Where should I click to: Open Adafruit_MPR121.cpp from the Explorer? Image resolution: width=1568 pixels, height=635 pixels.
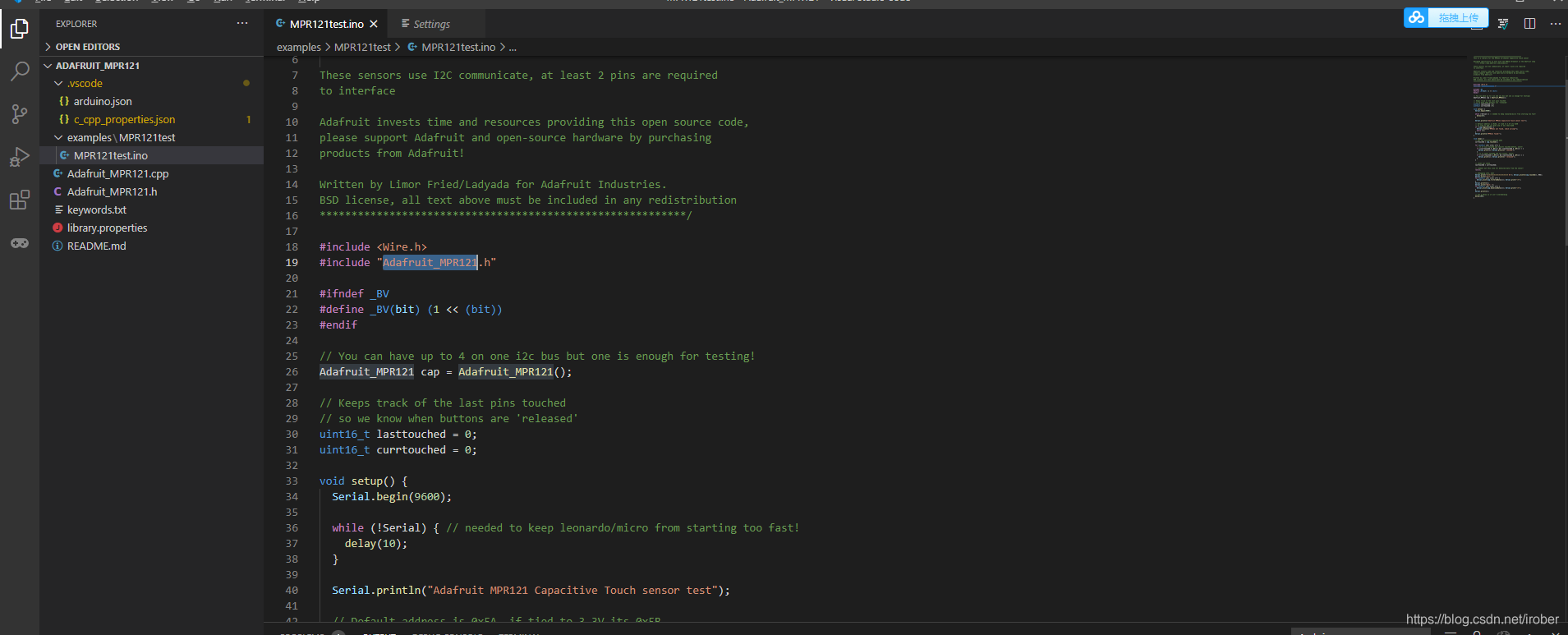[152, 174]
